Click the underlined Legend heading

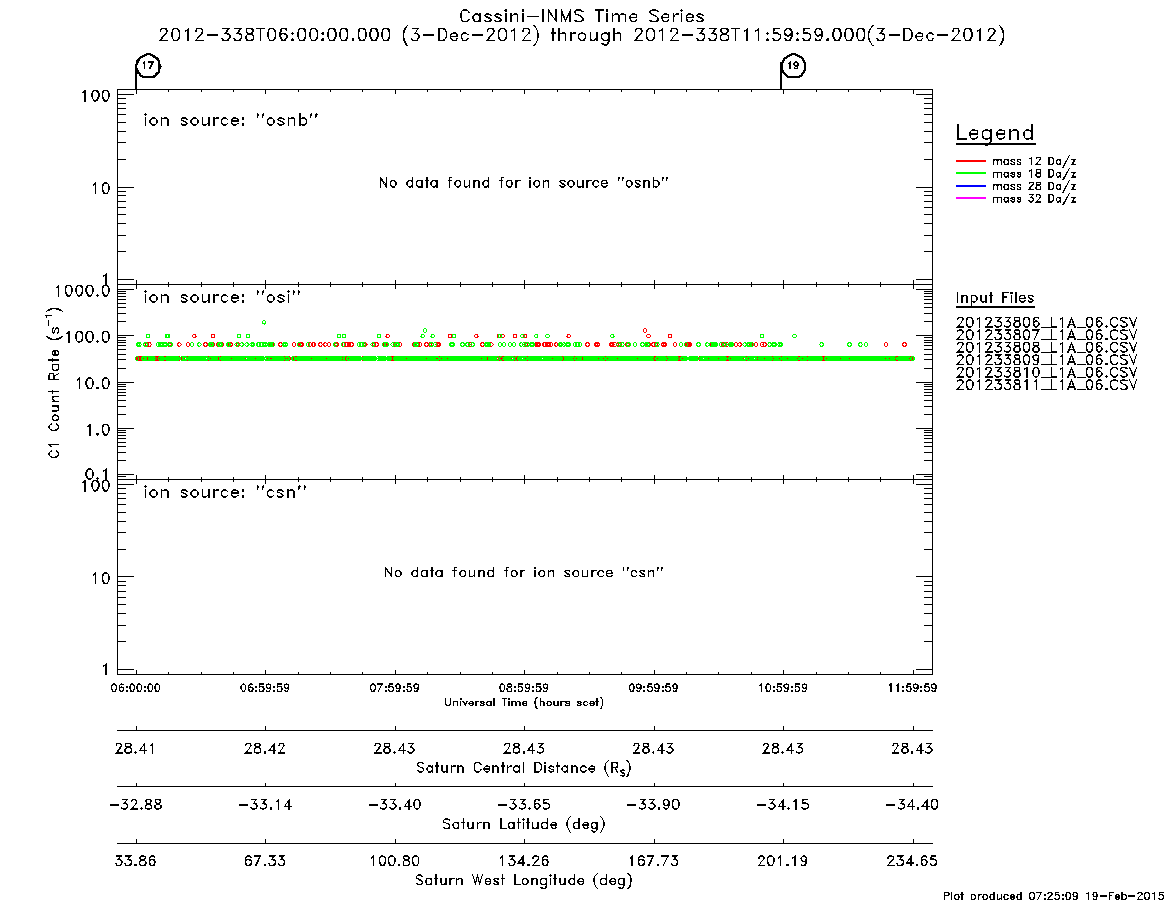coord(995,133)
